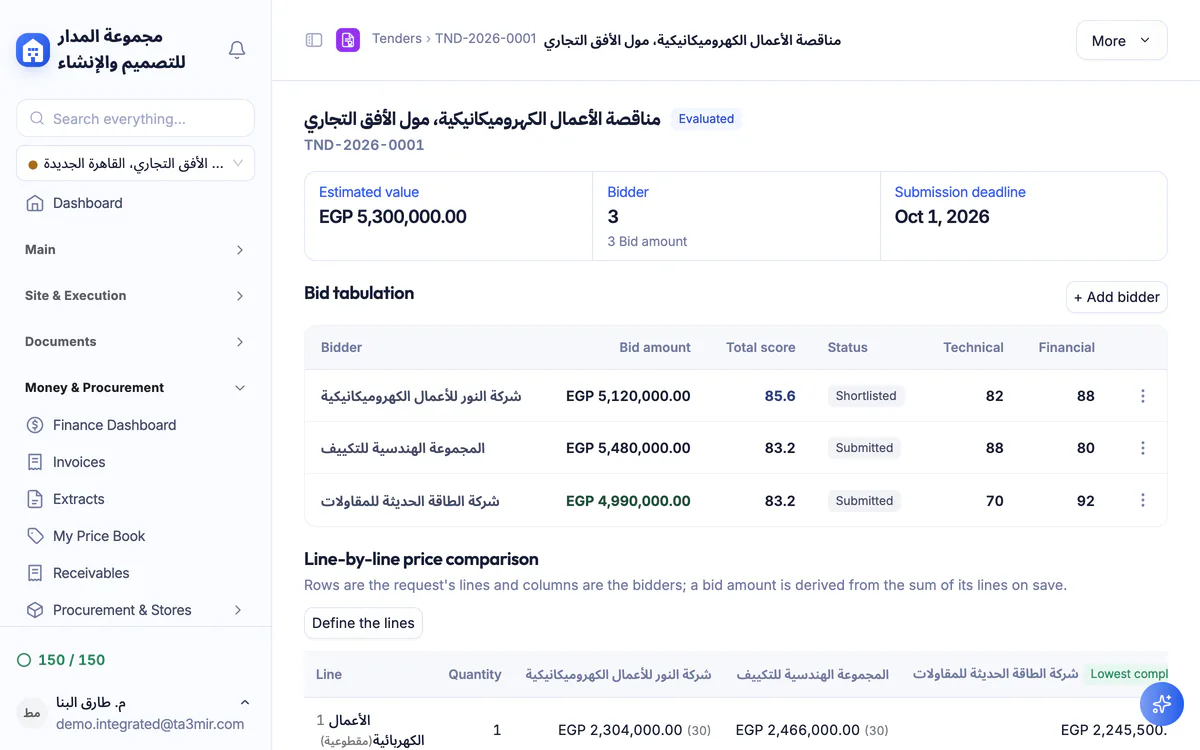Click the total score 85.6
Screen dimensions: 1200x750
780,396
